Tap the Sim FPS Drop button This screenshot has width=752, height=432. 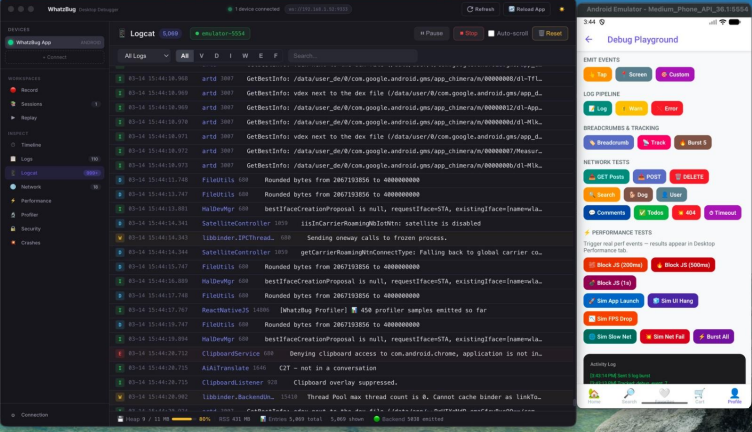(610, 318)
